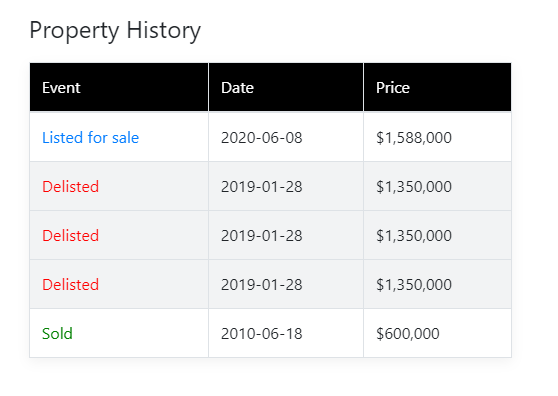Click the first Delisted event

70,186
